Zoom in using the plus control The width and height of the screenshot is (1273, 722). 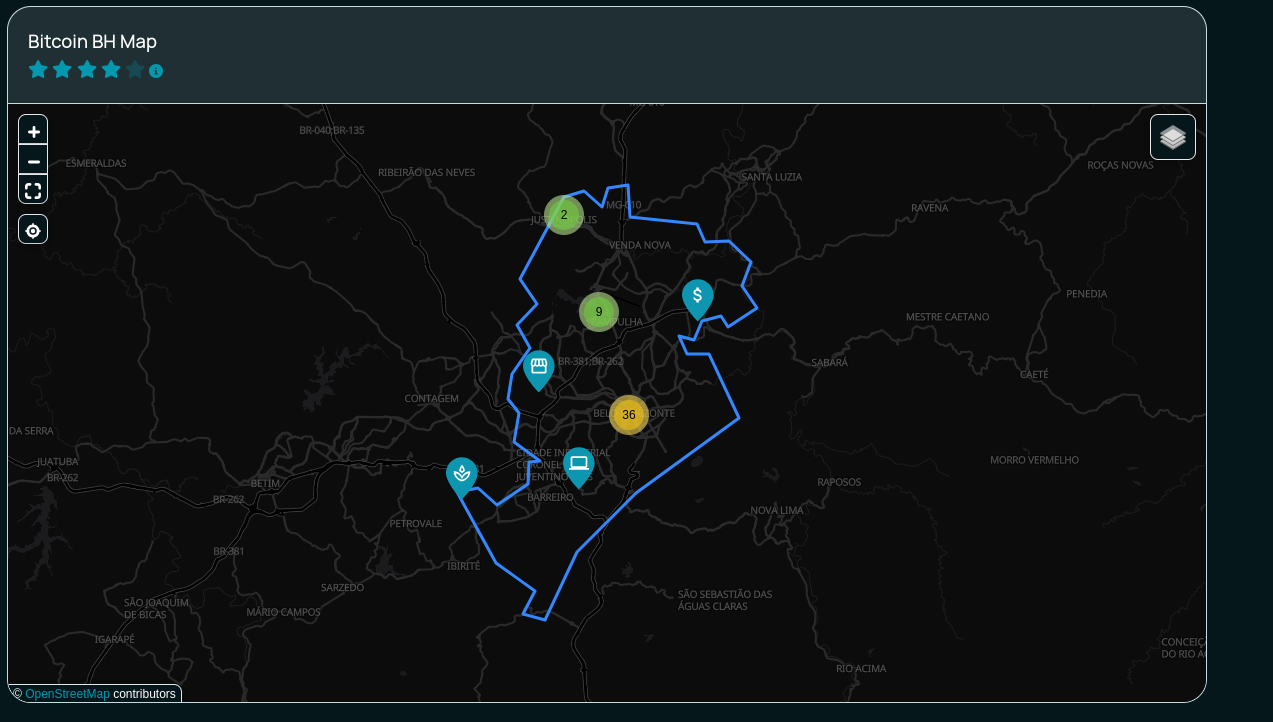[32, 129]
